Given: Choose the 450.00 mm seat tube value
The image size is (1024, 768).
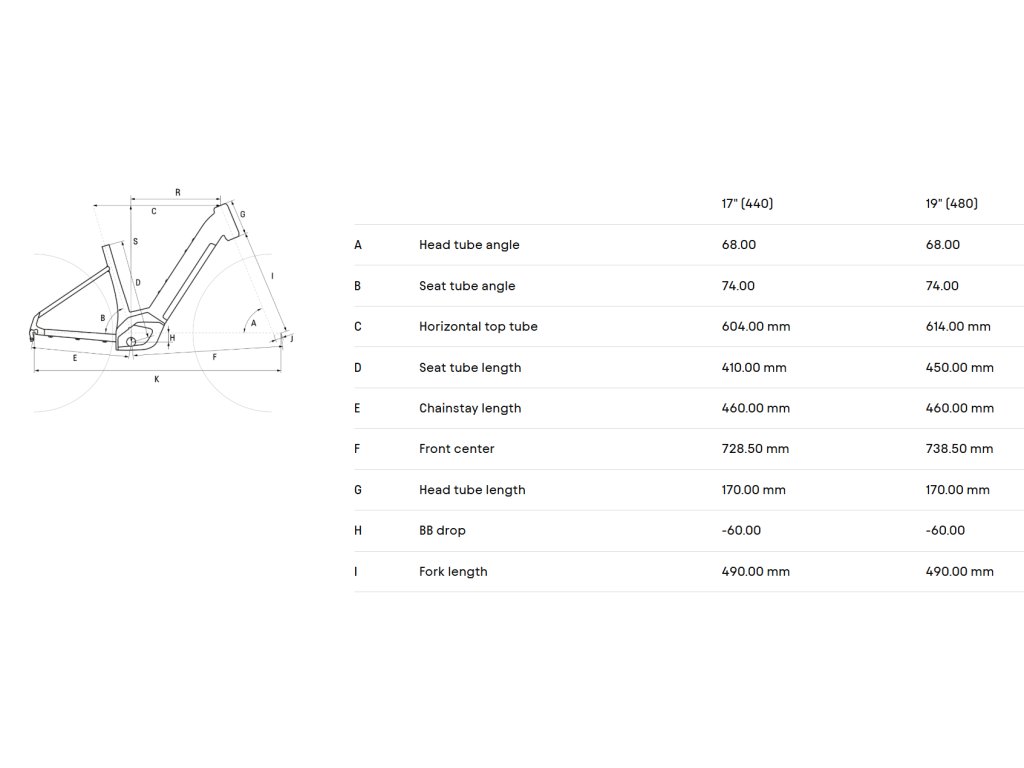Looking at the screenshot, I should [960, 368].
